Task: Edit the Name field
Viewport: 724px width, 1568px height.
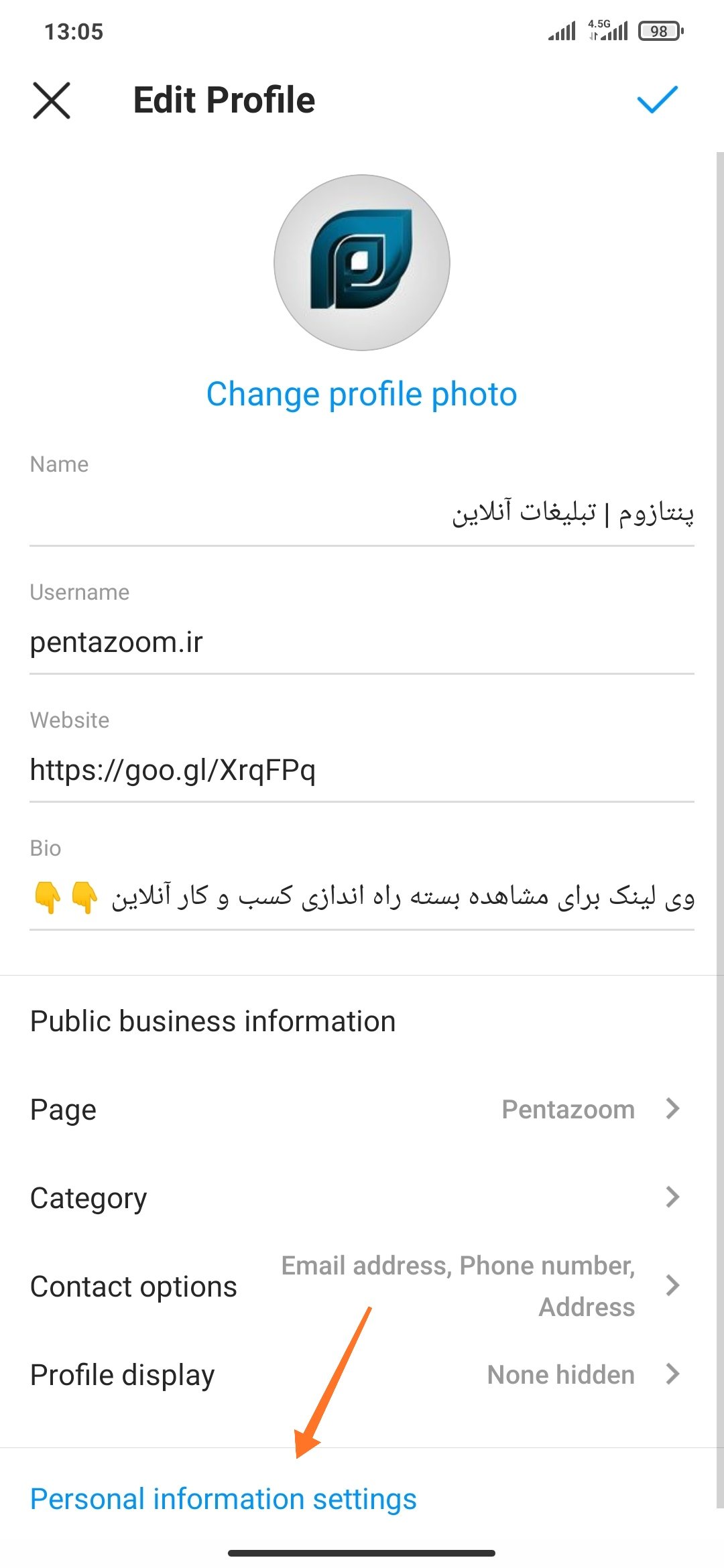Action: click(x=362, y=513)
